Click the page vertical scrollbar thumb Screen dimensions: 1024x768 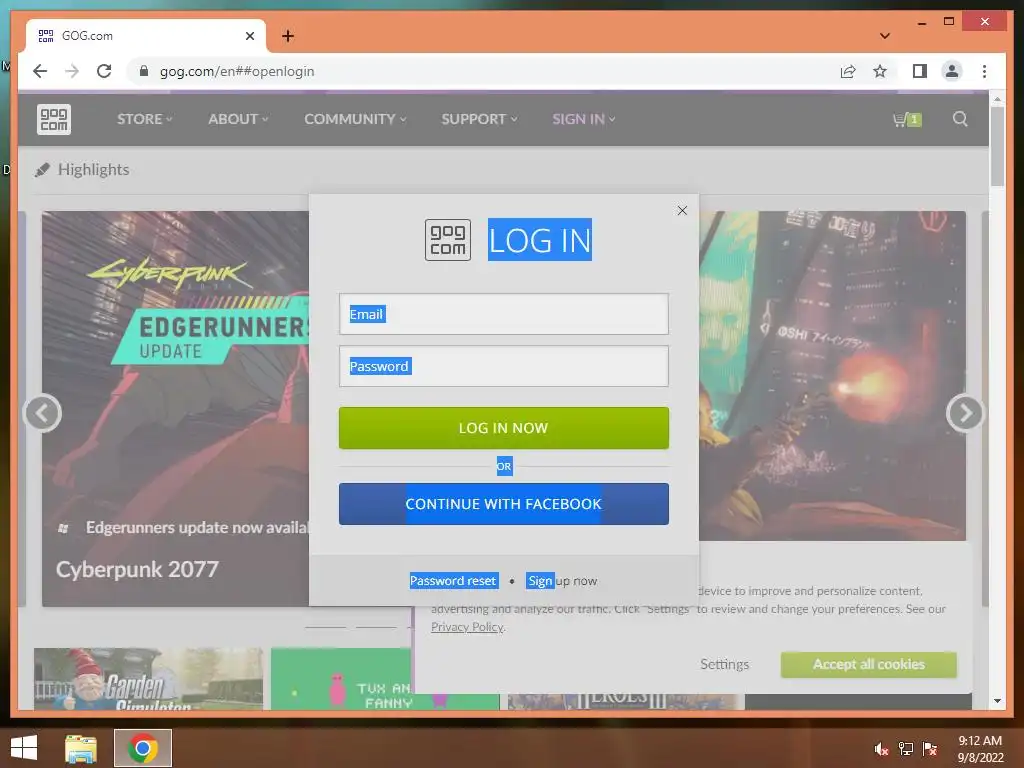997,146
